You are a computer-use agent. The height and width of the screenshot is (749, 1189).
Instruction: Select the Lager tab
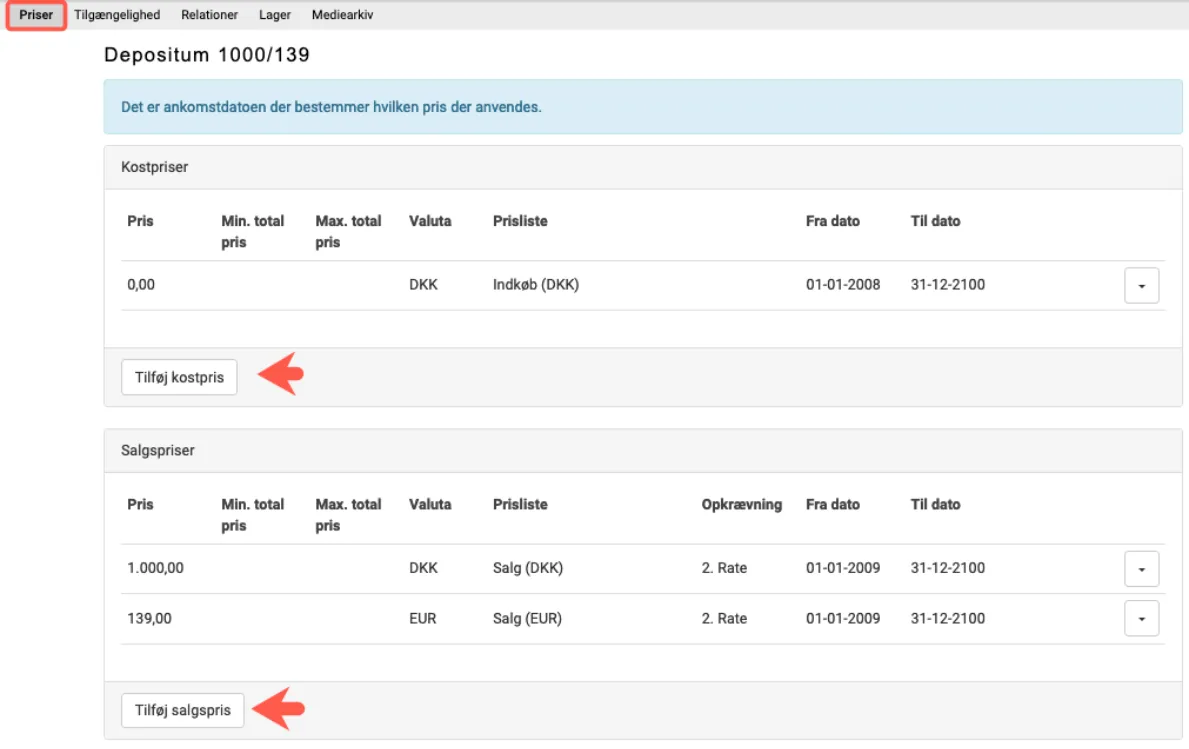tap(275, 15)
